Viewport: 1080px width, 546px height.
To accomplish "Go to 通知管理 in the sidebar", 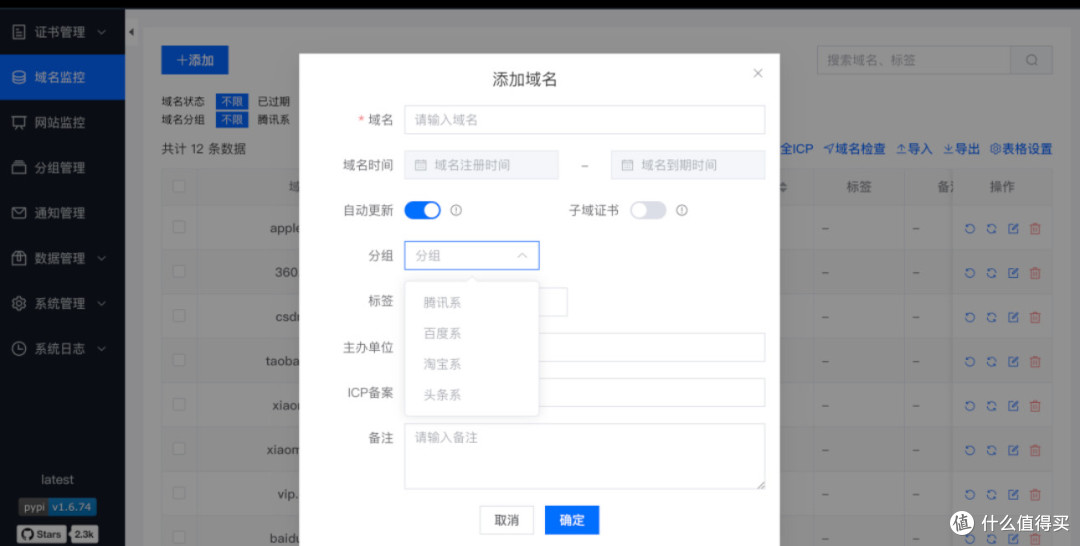I will click(62, 213).
